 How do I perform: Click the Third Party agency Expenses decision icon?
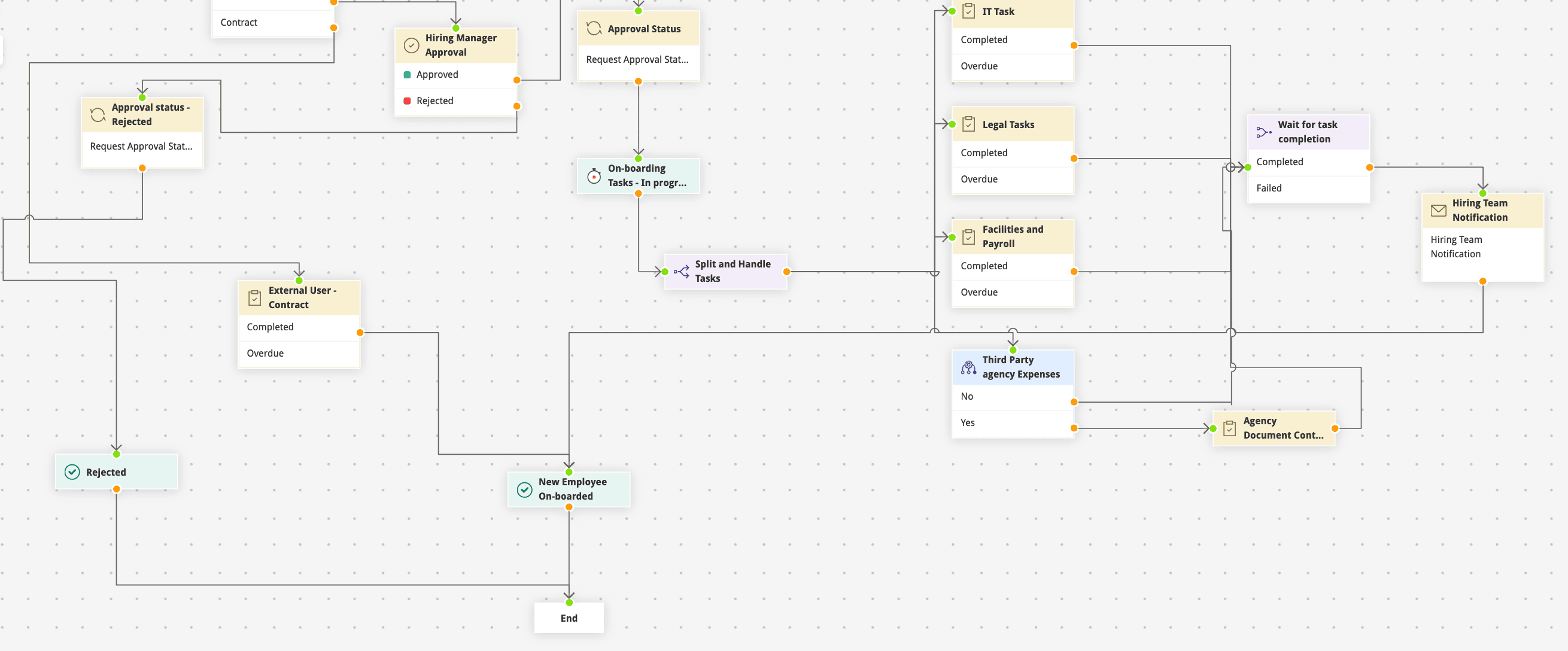click(968, 367)
